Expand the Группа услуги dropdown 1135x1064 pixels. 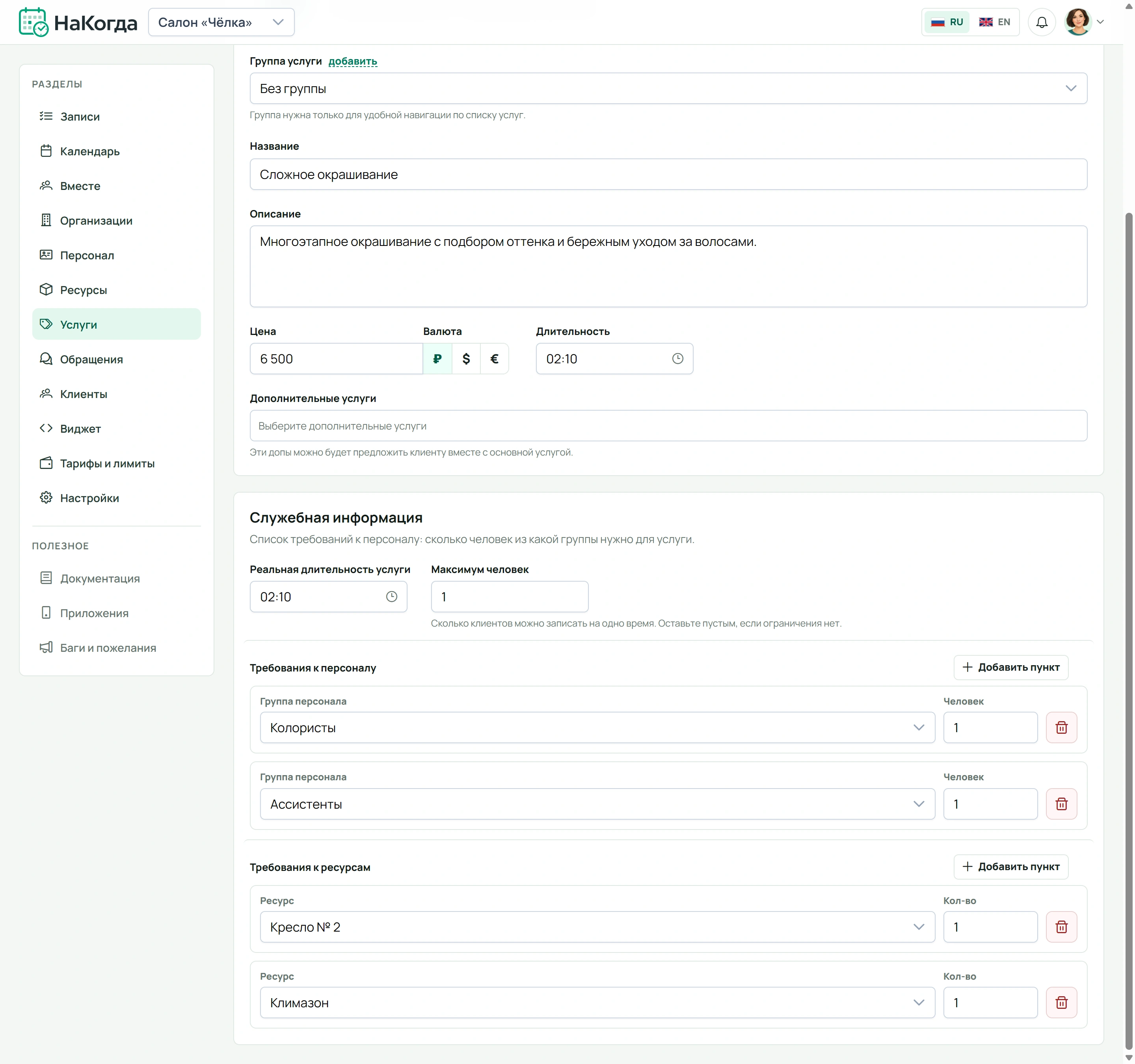click(668, 89)
